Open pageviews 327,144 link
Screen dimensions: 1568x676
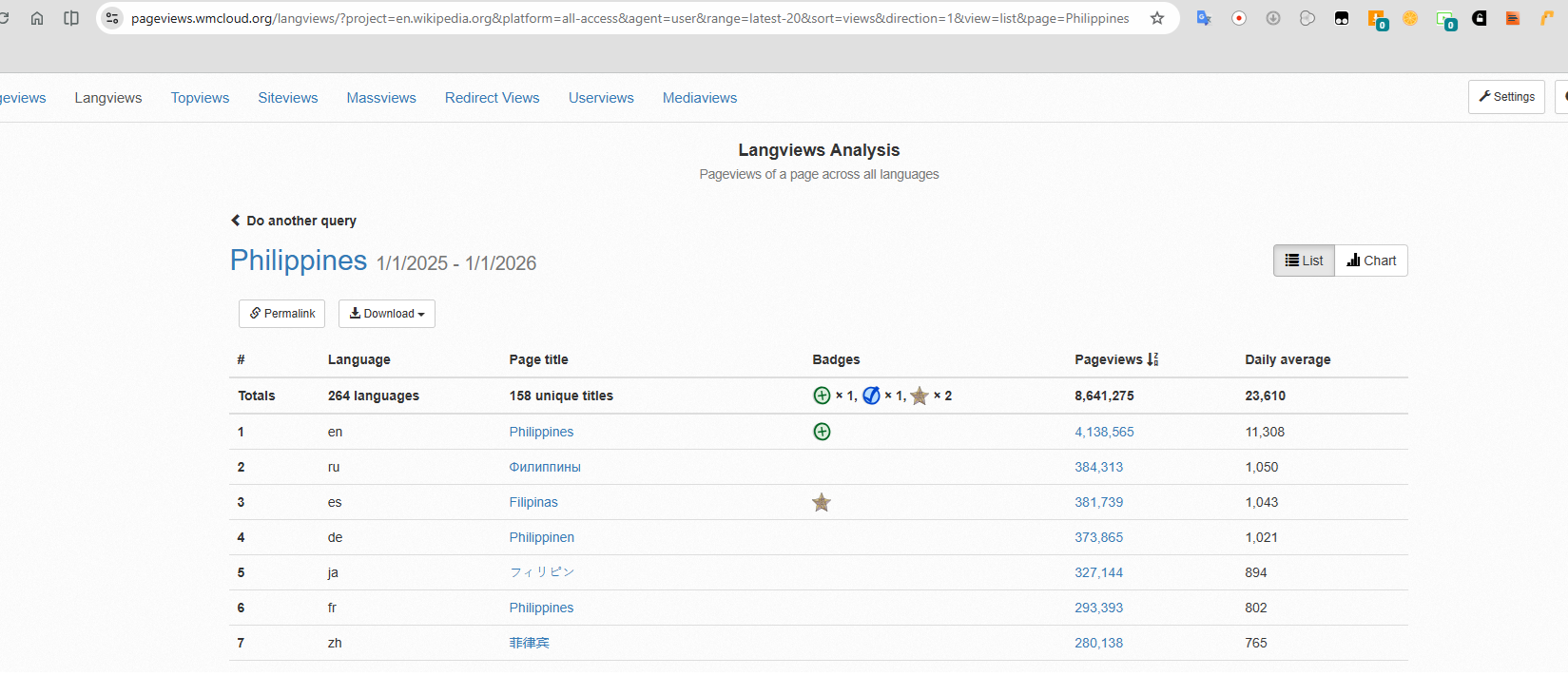point(1098,572)
